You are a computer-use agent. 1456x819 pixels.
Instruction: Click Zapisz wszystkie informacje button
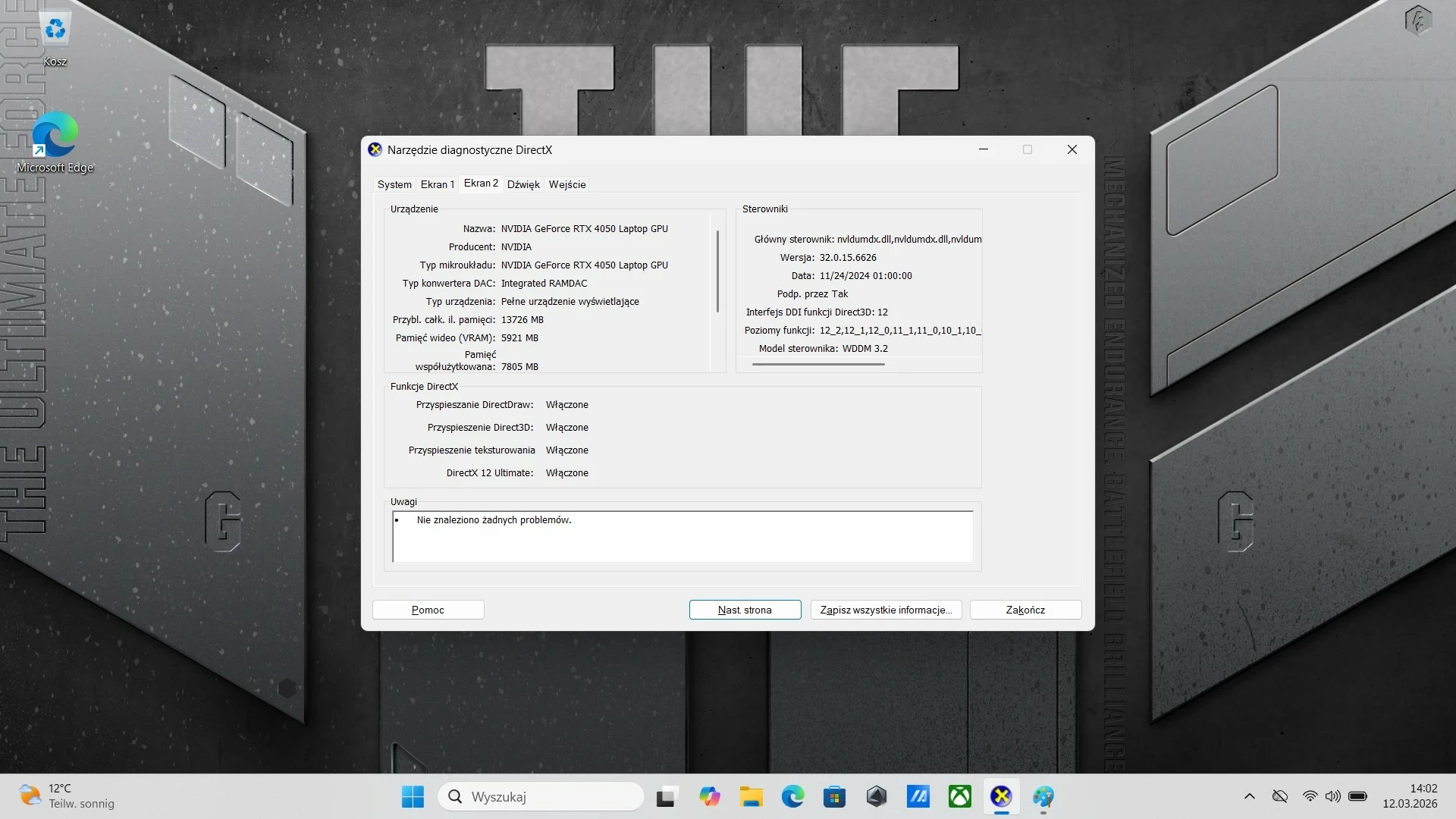886,610
